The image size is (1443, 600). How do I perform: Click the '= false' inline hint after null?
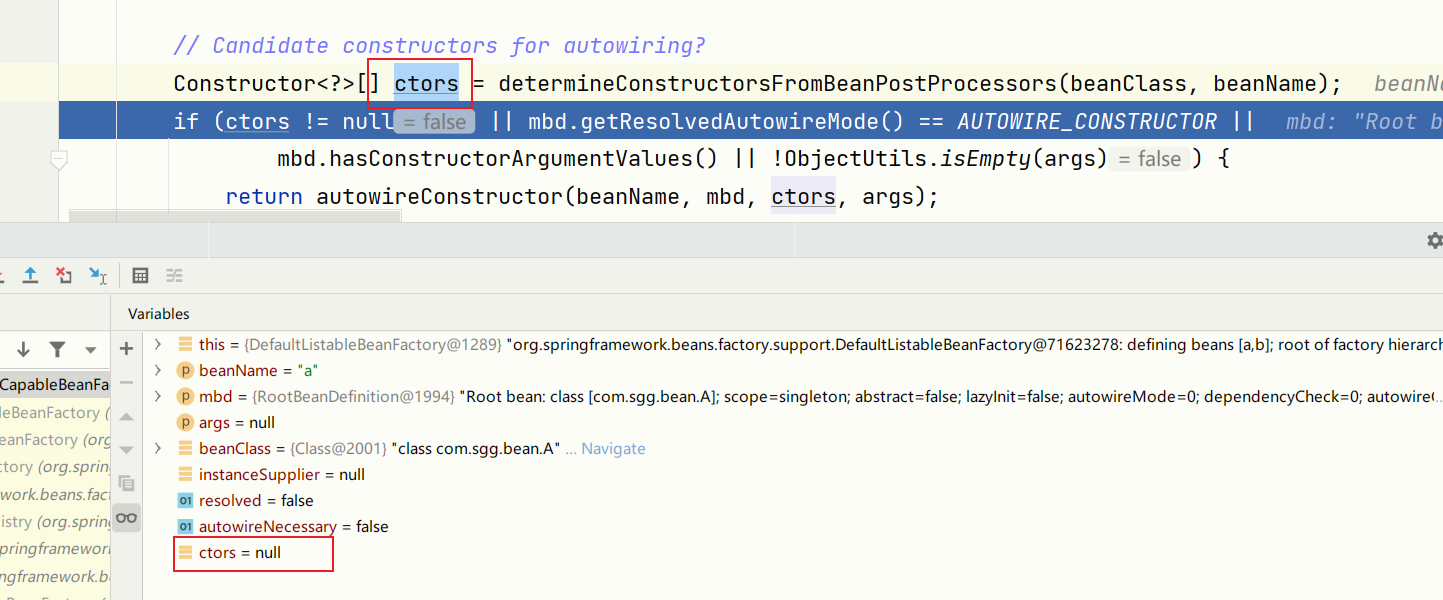[x=434, y=122]
